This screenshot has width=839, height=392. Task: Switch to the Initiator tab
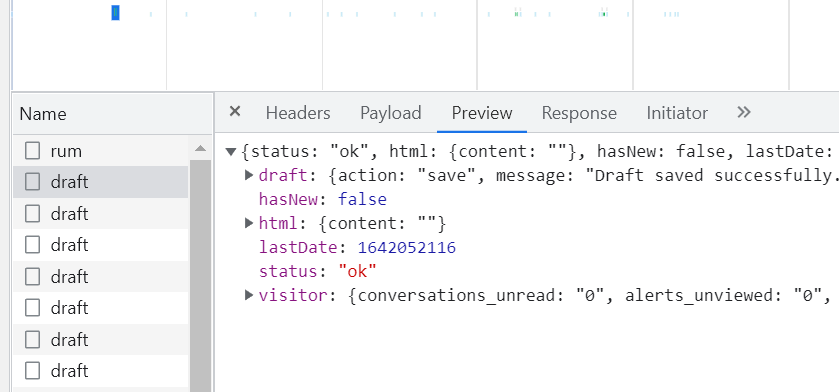[x=677, y=113]
